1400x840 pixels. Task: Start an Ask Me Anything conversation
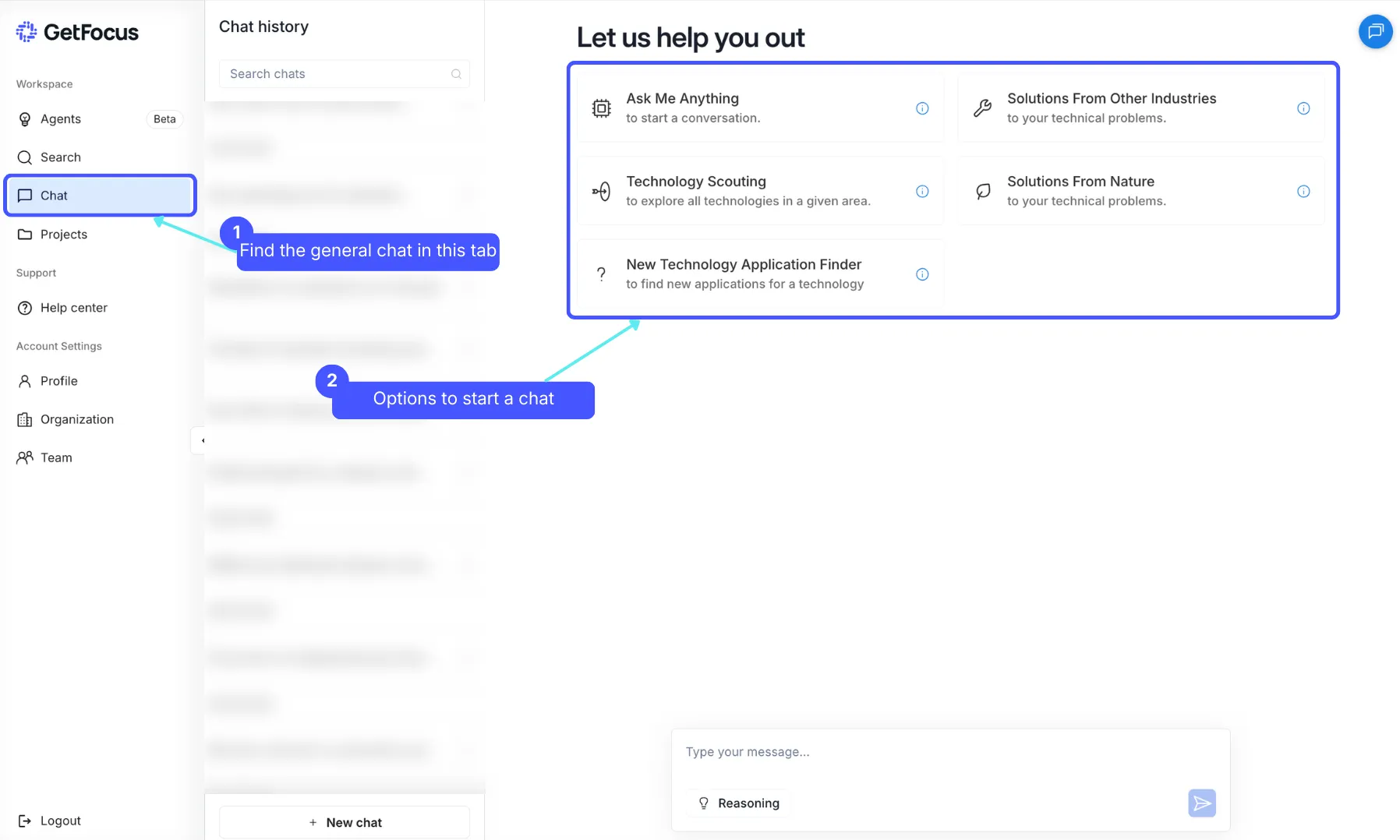(x=761, y=108)
